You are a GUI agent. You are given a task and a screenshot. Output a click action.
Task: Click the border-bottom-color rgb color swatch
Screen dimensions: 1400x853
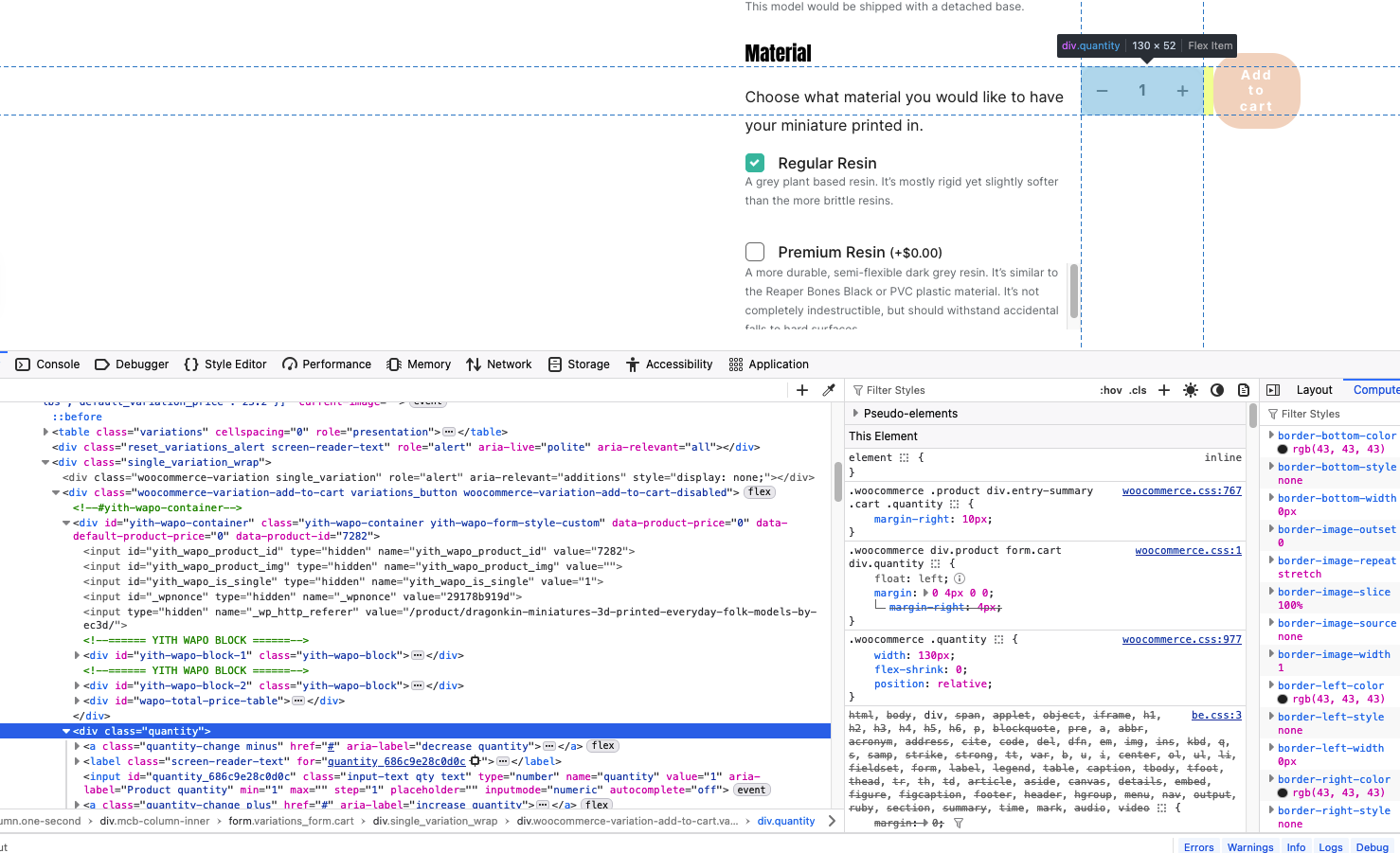[x=1283, y=450]
